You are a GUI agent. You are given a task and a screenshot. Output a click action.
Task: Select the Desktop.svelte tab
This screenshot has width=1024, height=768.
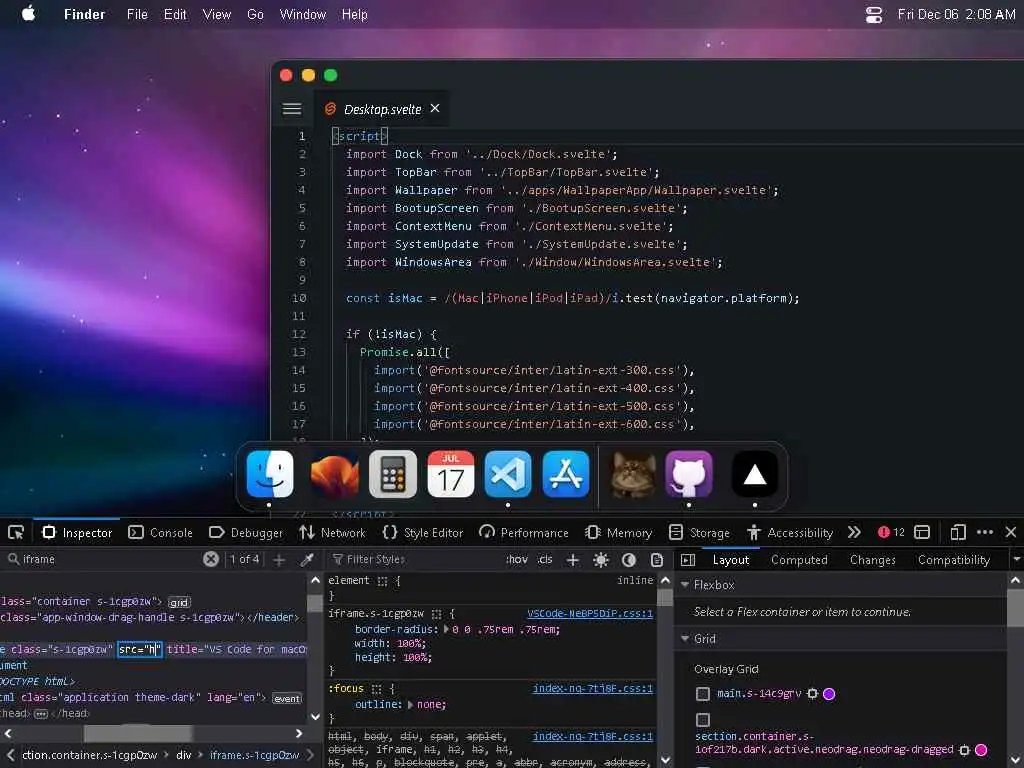click(382, 109)
